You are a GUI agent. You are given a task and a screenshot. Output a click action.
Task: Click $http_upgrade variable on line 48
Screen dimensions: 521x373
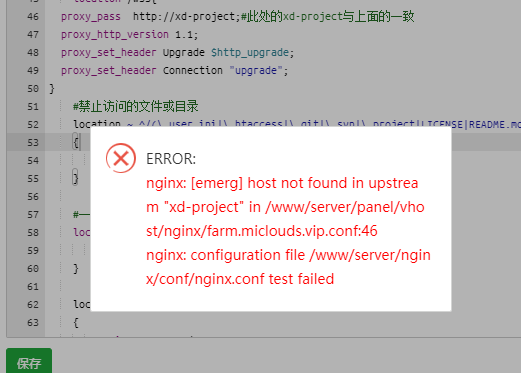(250, 52)
